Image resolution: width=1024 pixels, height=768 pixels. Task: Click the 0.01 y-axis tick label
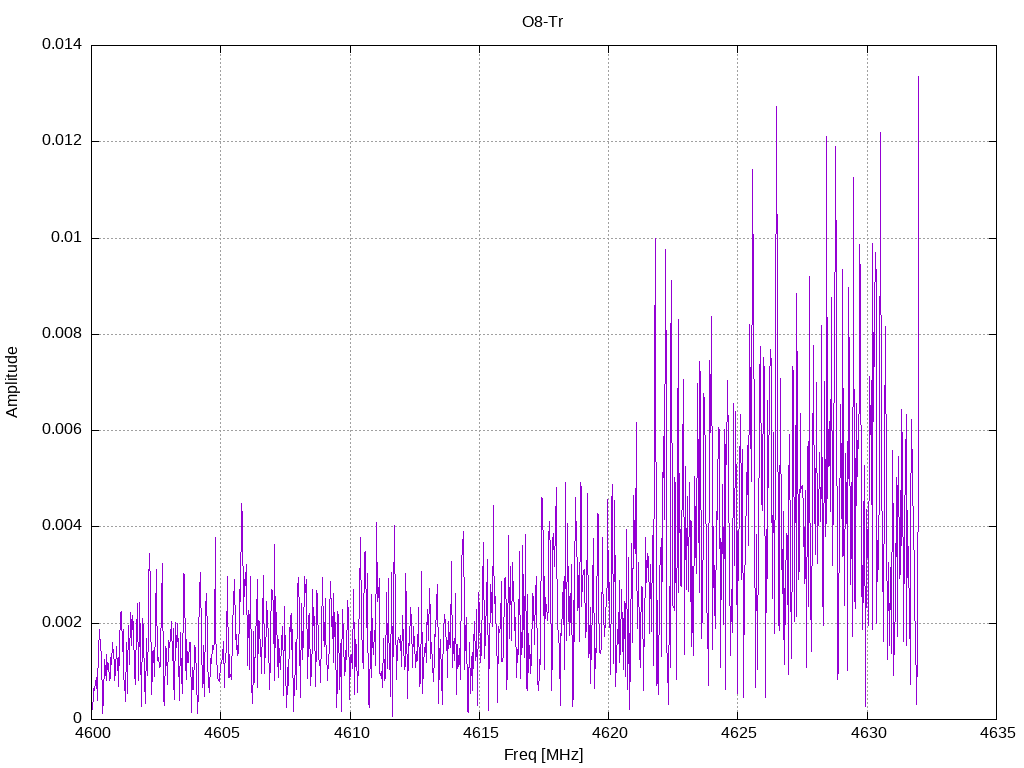67,237
